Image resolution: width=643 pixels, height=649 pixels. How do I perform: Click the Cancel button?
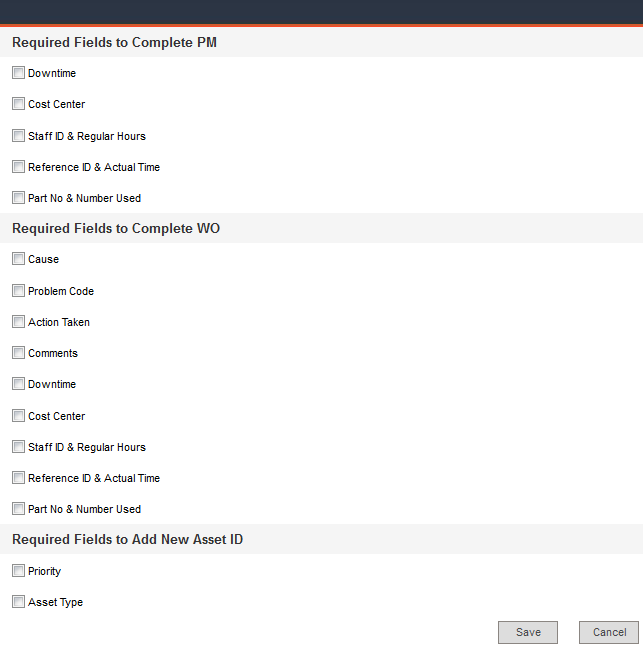point(609,632)
